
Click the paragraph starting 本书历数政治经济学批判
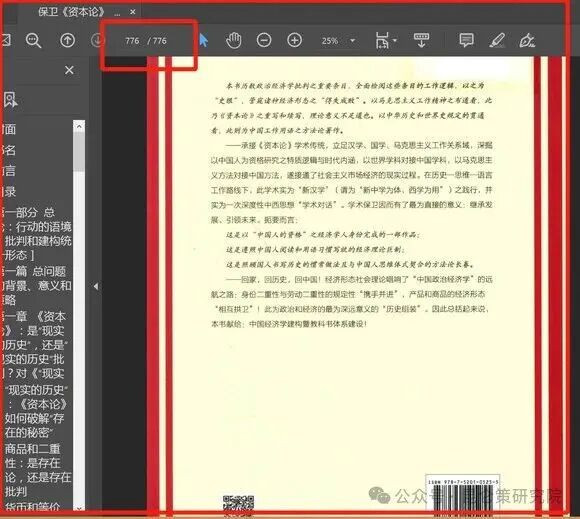(x=351, y=108)
